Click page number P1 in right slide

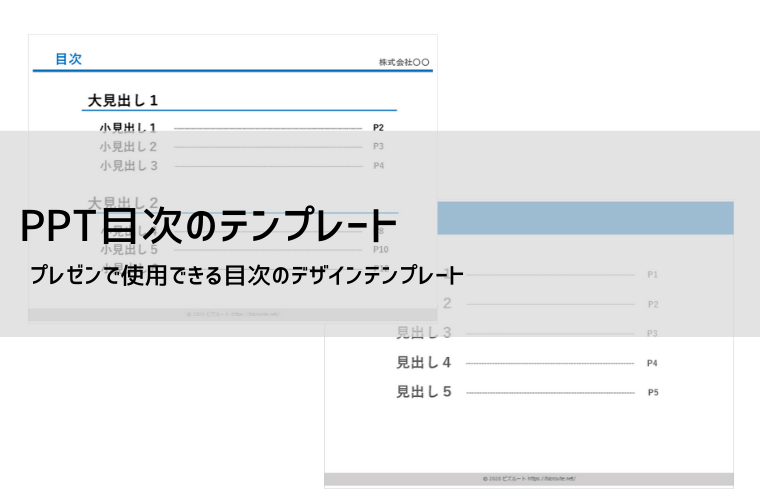pyautogui.click(x=652, y=275)
